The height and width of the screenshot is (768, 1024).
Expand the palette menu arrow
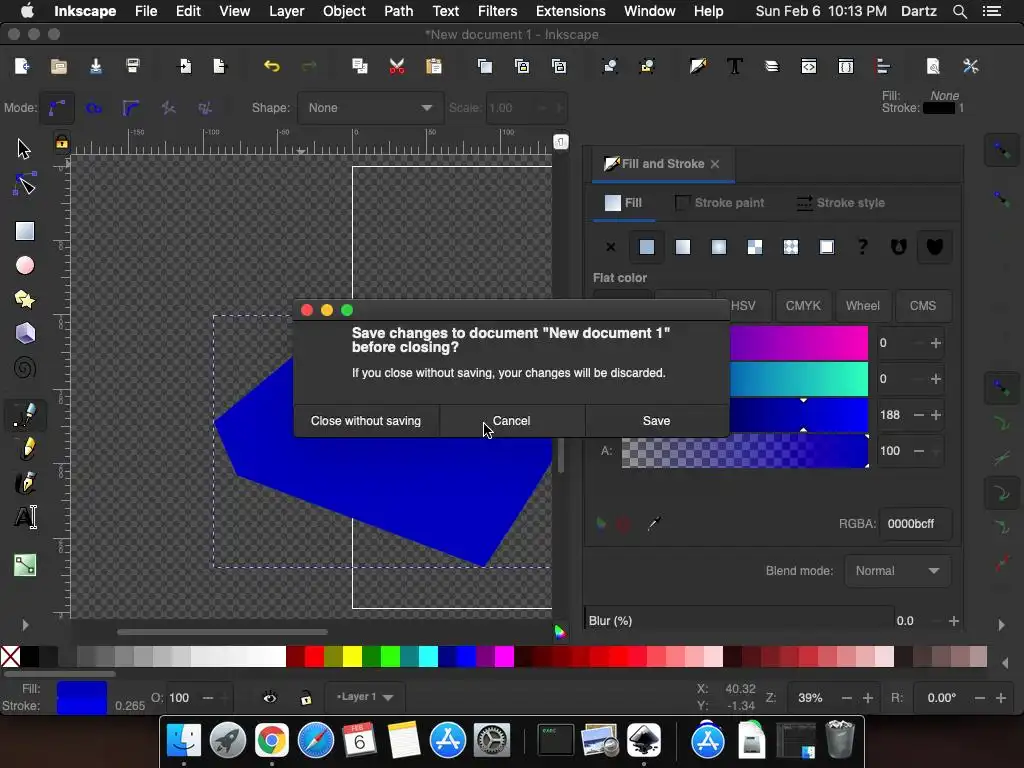coord(1005,663)
